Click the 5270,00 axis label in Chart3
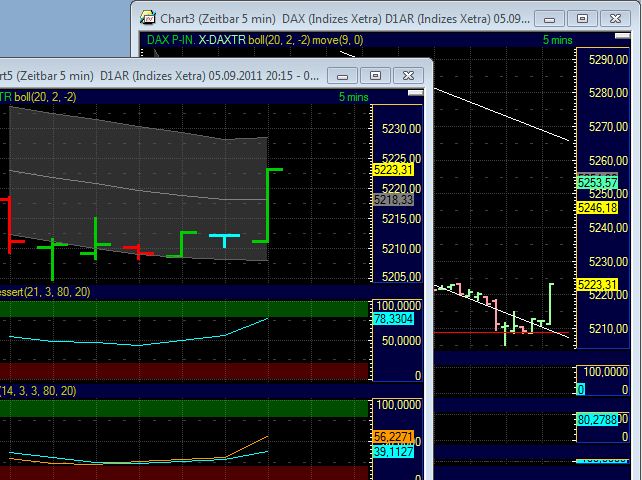 pos(608,127)
